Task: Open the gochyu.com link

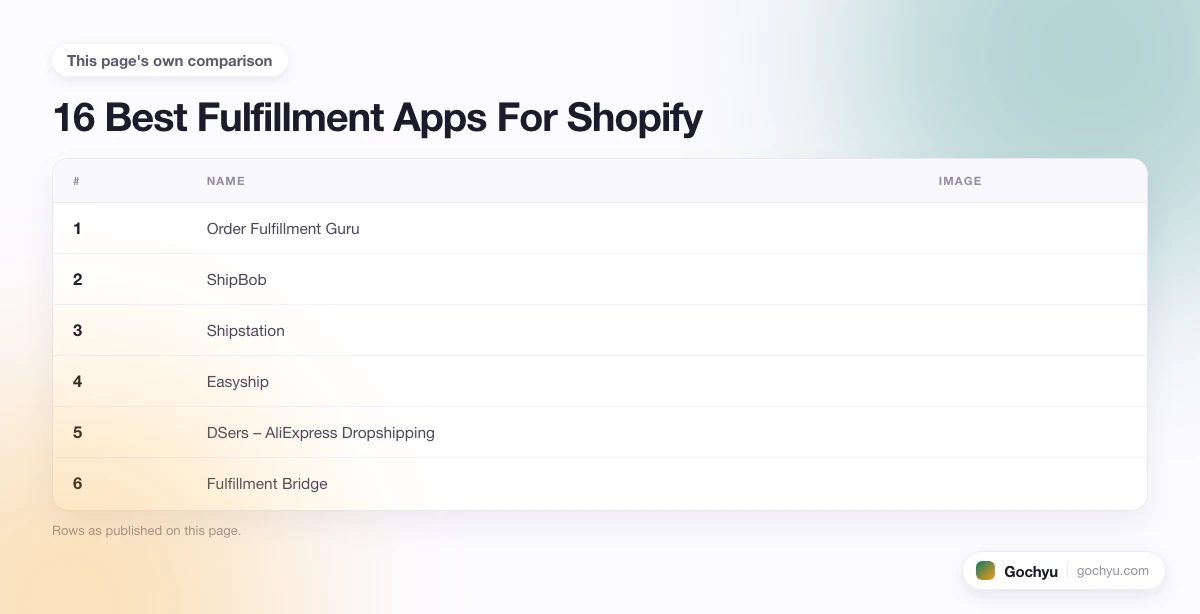Action: 1113,571
